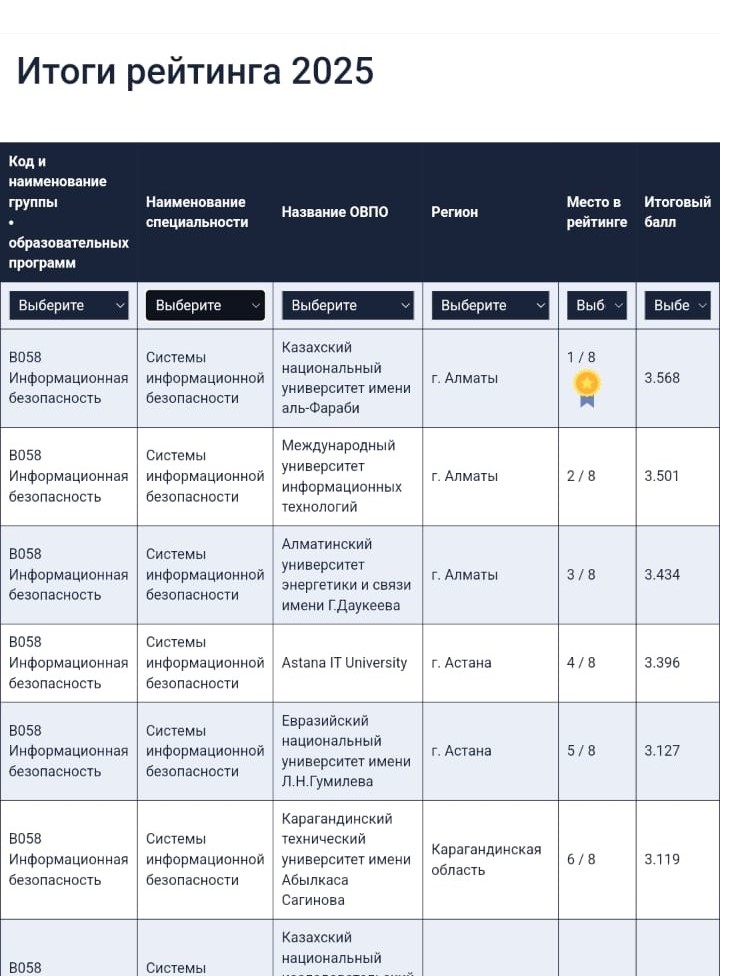Click the Название ОВПО column header
Image resolution: width=732 pixels, height=976 pixels.
[335, 212]
